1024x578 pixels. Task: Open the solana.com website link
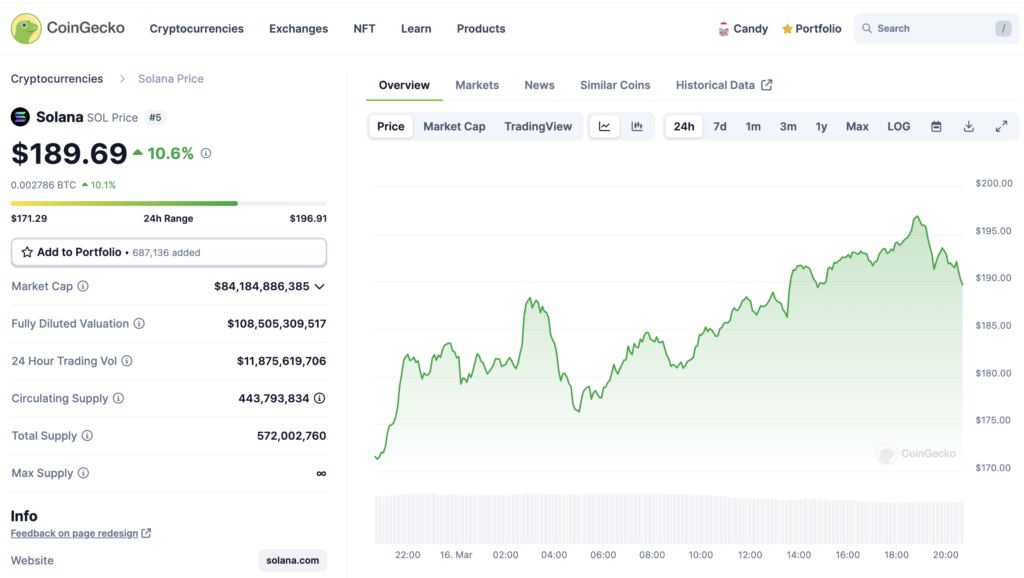292,560
